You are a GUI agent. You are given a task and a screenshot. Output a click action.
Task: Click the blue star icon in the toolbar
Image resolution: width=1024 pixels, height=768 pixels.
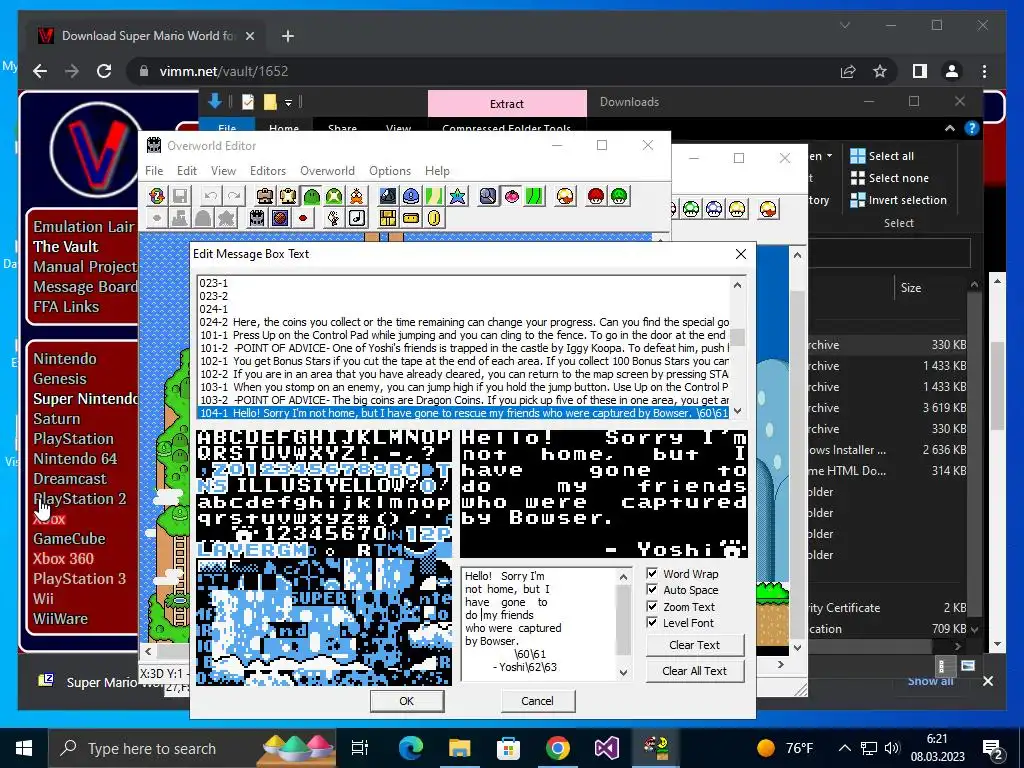pos(457,196)
